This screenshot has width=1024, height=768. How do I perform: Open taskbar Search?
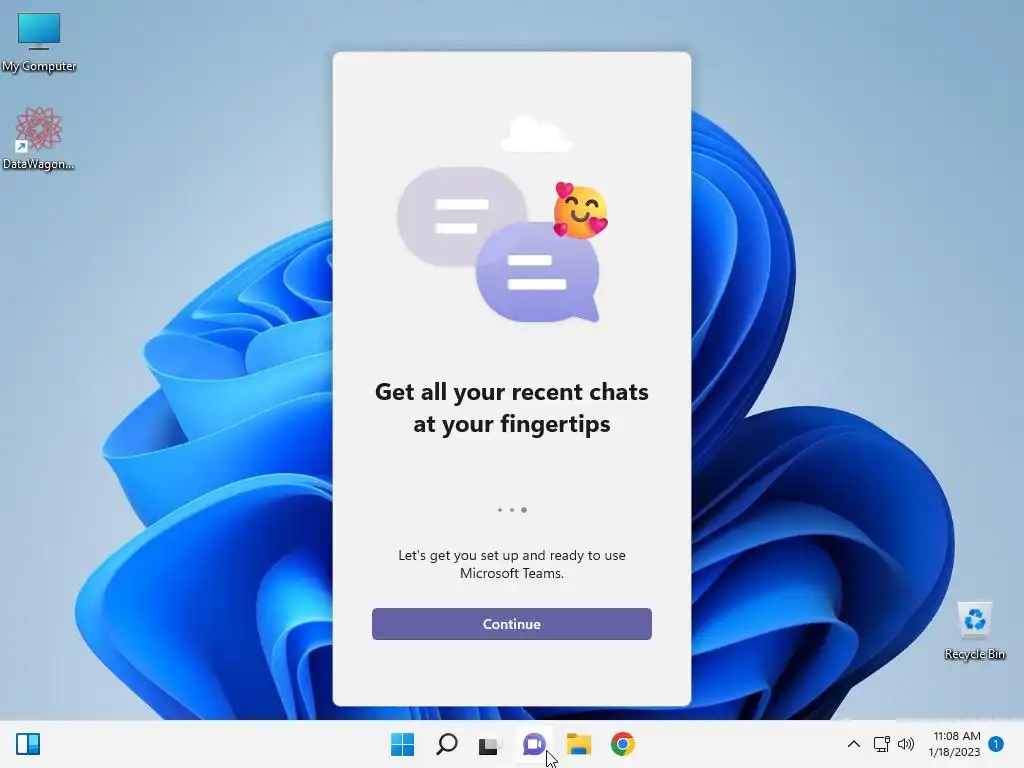tap(447, 744)
